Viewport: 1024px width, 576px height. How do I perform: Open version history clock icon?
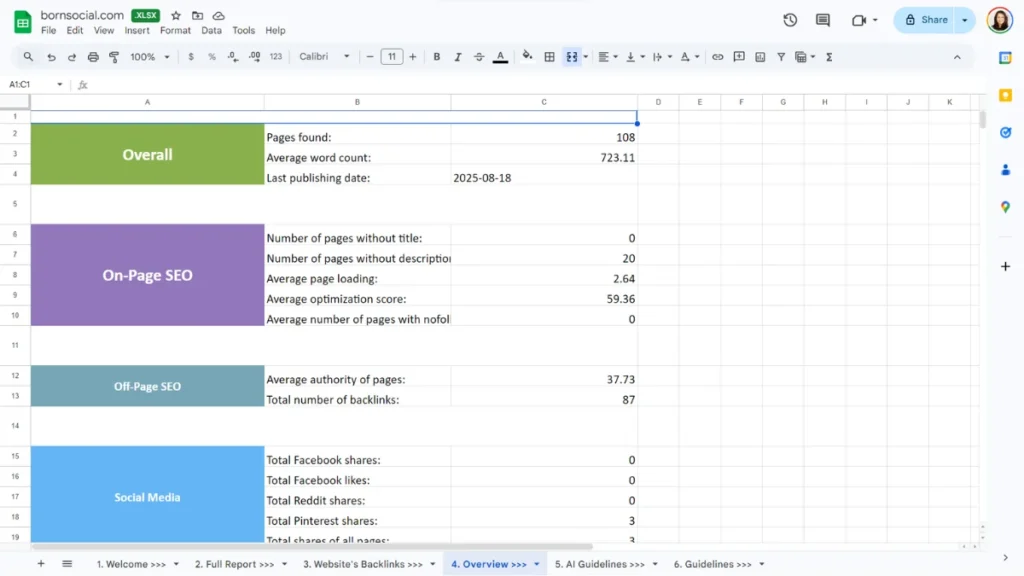[x=790, y=20]
